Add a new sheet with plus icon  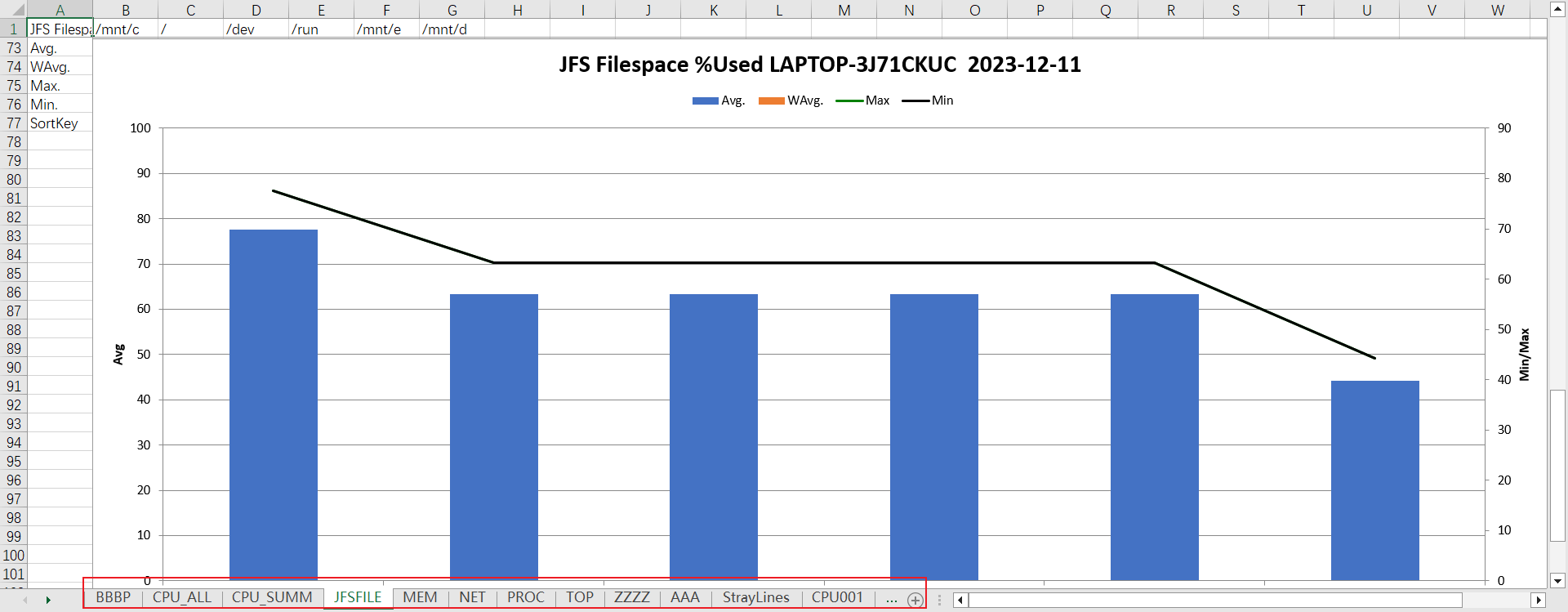[915, 600]
